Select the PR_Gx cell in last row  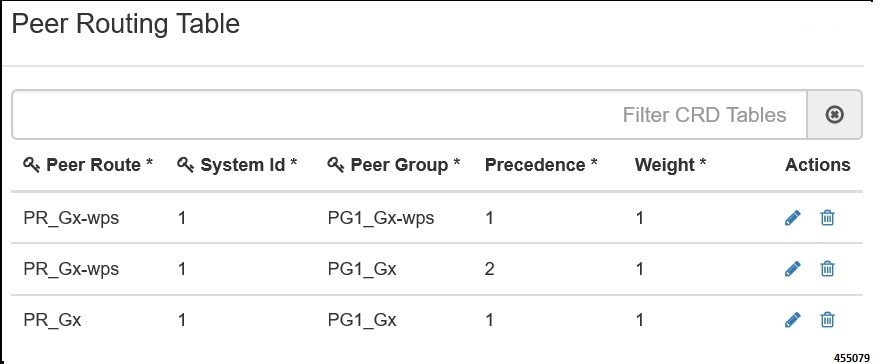point(52,320)
